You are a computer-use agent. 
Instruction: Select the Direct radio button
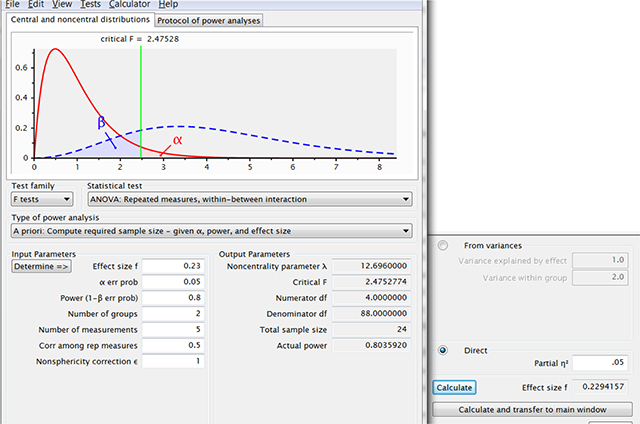point(442,350)
